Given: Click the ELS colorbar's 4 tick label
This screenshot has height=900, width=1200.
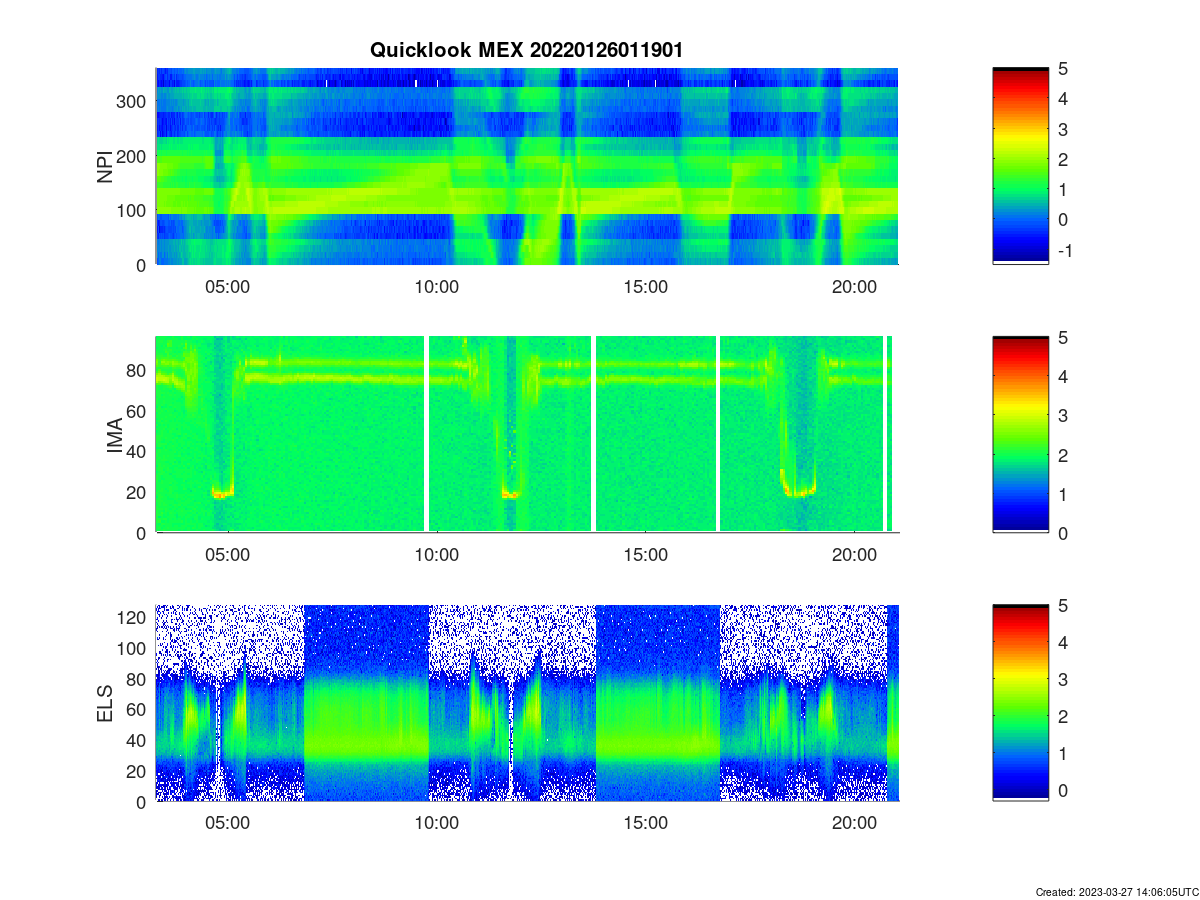Looking at the screenshot, I should (x=1063, y=644).
